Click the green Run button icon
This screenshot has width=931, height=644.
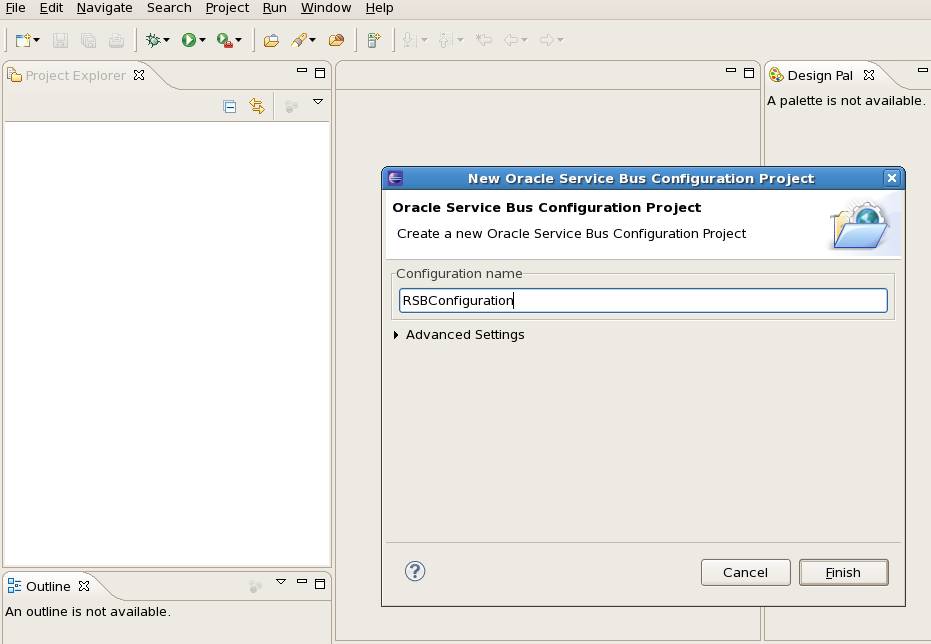pyautogui.click(x=189, y=40)
